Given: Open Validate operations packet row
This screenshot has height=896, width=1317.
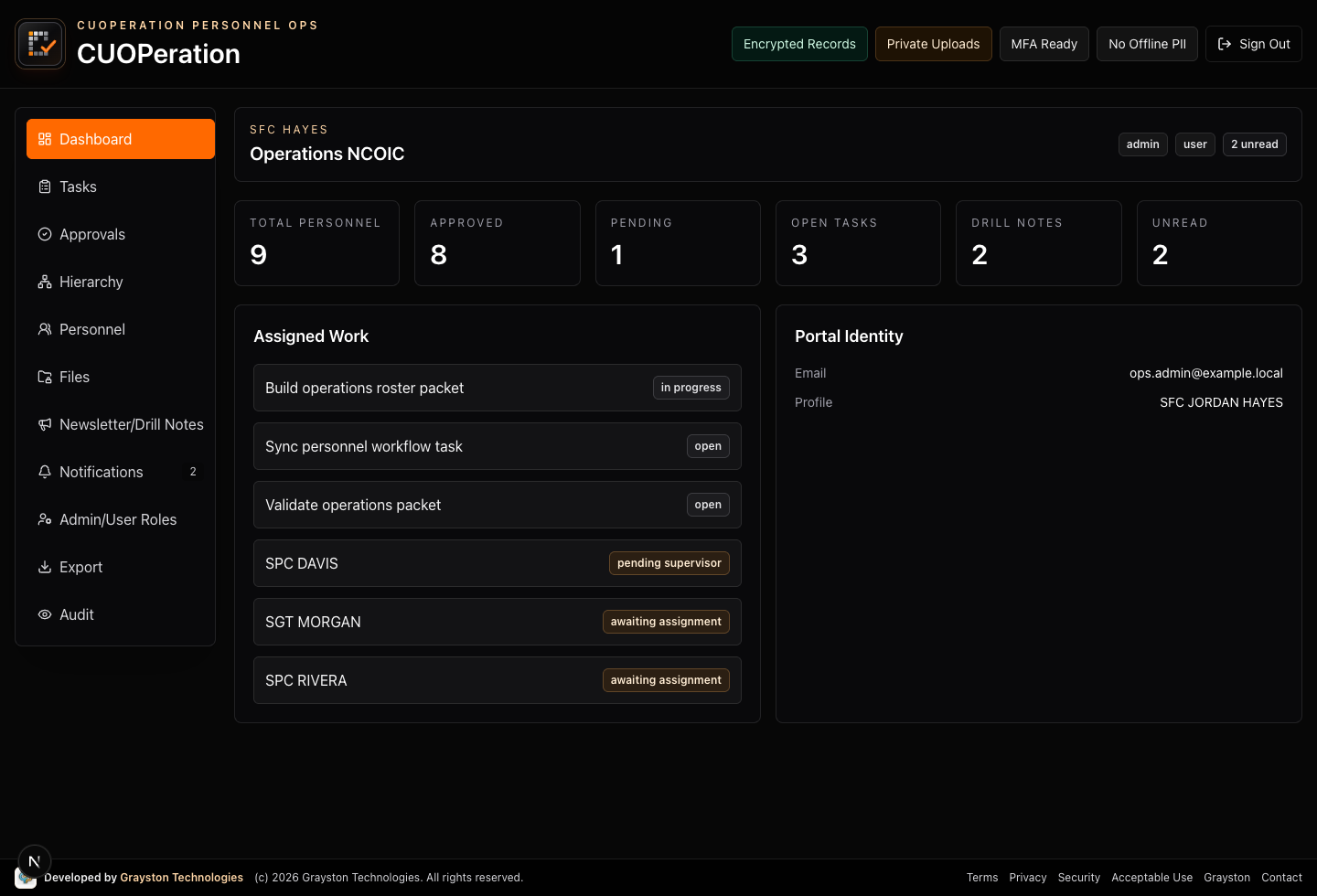Looking at the screenshot, I should 498,505.
